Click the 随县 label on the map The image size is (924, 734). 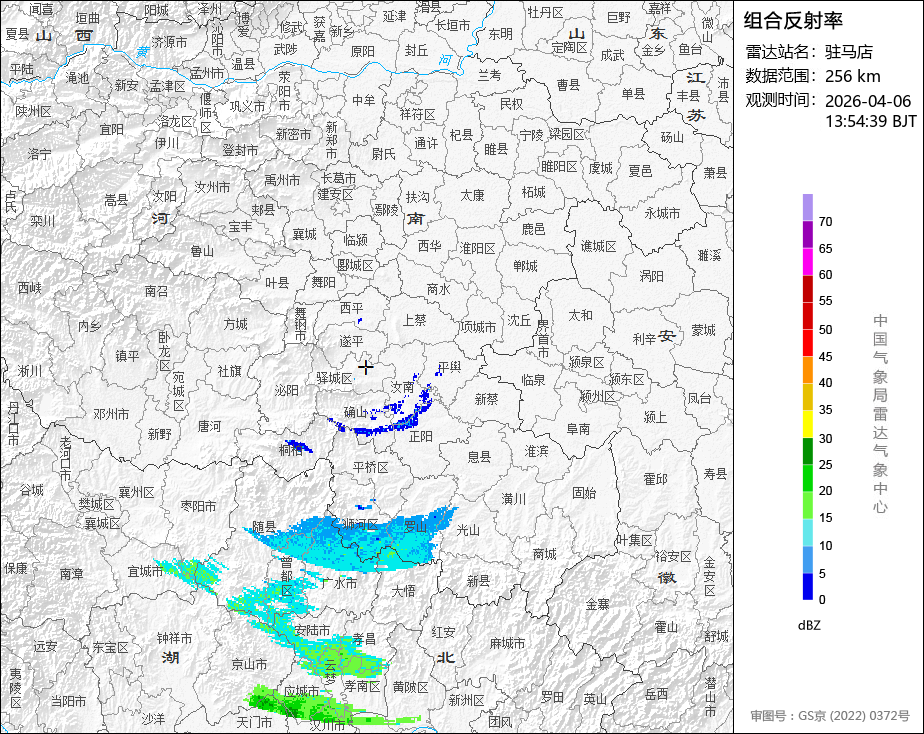coord(265,527)
